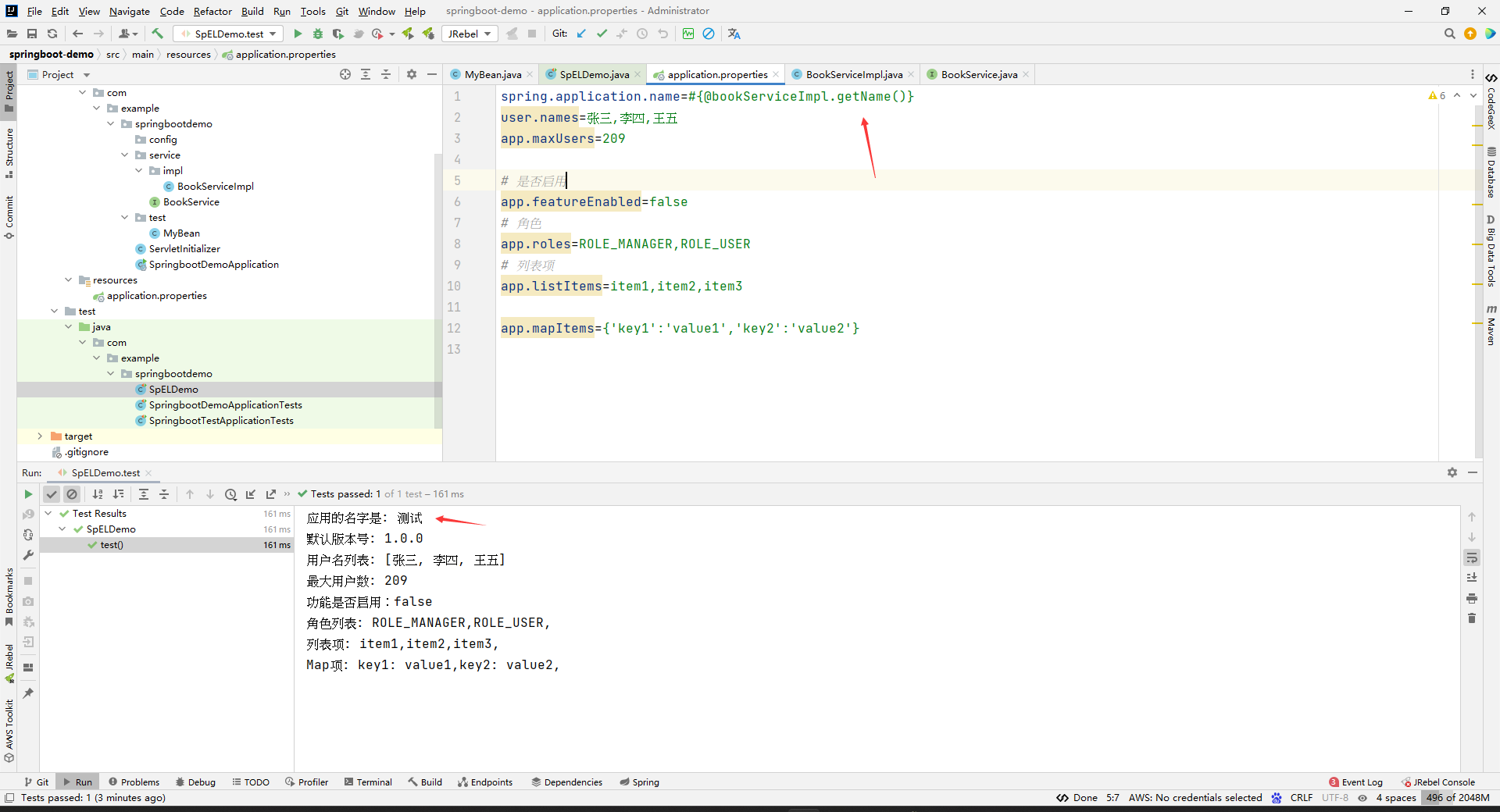Switch to the SpELDemo.java tab
The height and width of the screenshot is (812, 1500).
pos(594,74)
